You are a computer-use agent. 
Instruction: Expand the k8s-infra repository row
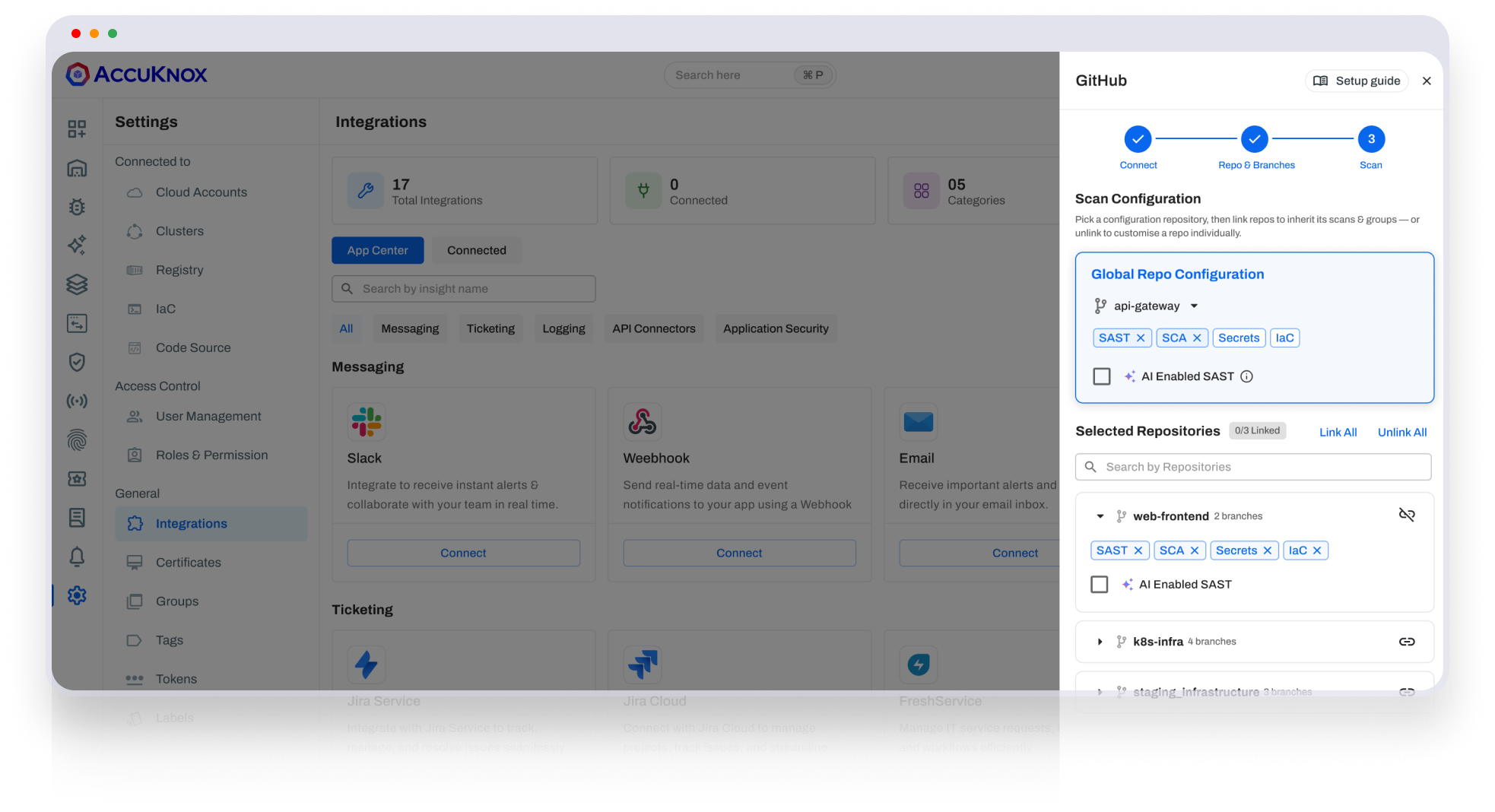pyautogui.click(x=1100, y=642)
